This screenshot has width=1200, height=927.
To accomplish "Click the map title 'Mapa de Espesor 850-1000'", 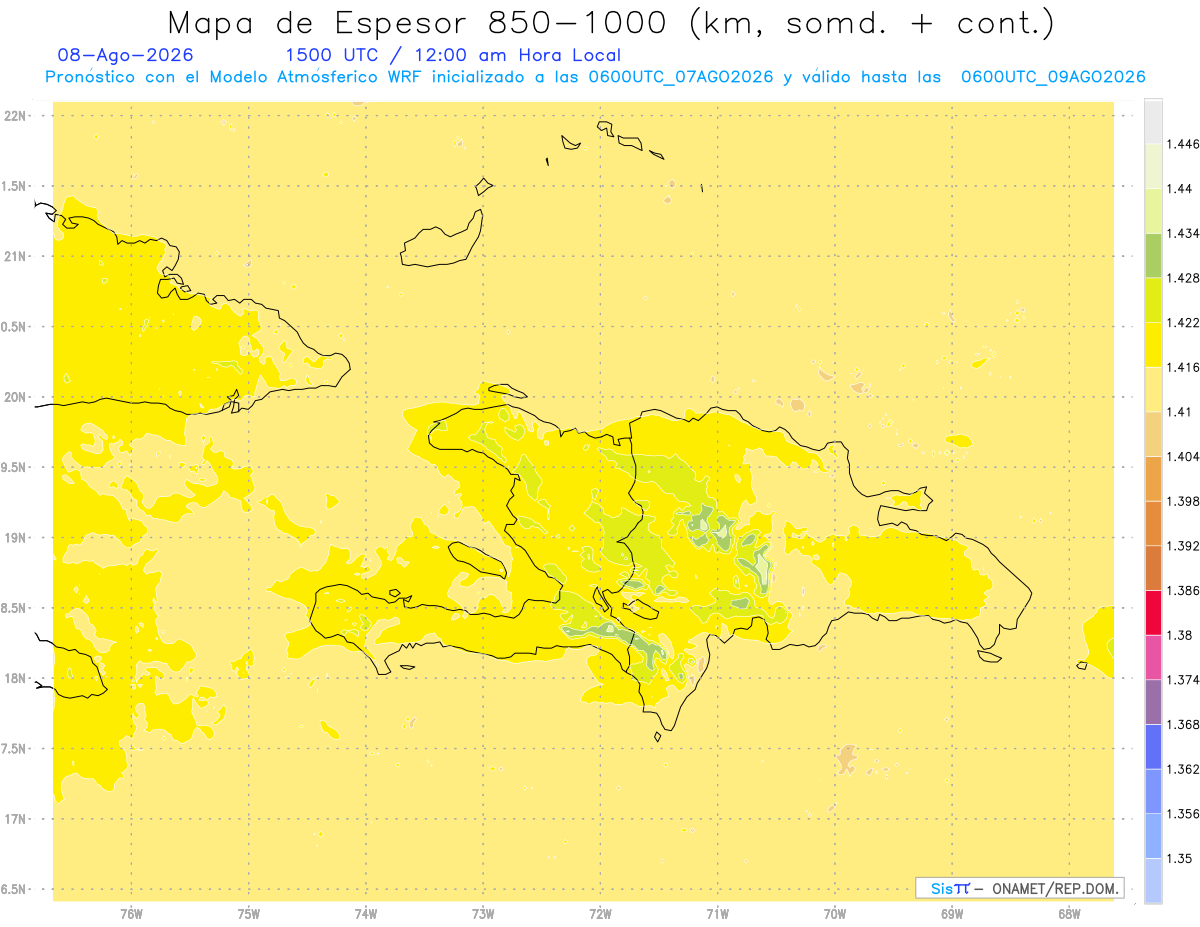I will pyautogui.click(x=421, y=22).
